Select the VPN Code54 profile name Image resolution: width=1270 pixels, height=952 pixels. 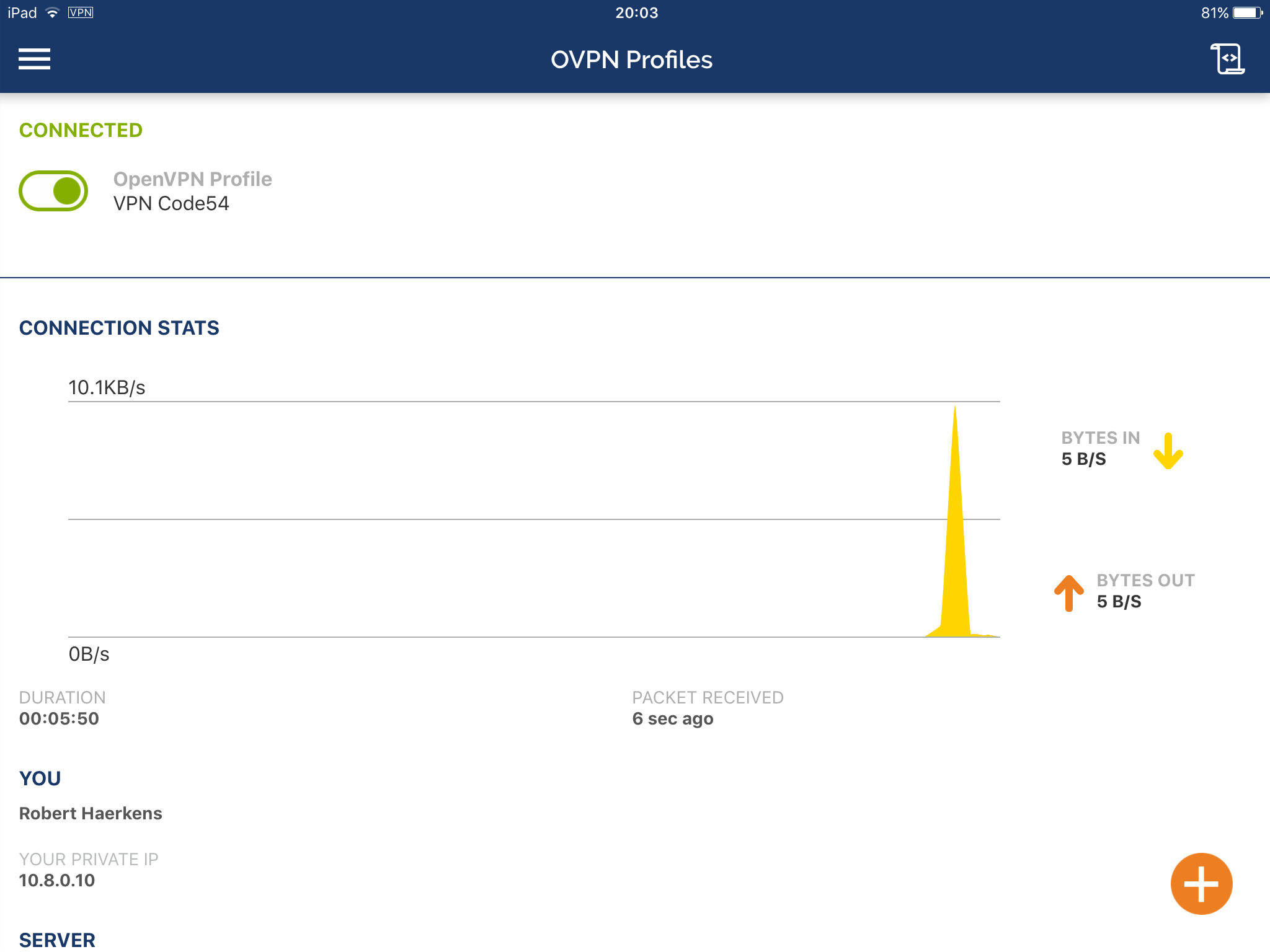pos(171,203)
